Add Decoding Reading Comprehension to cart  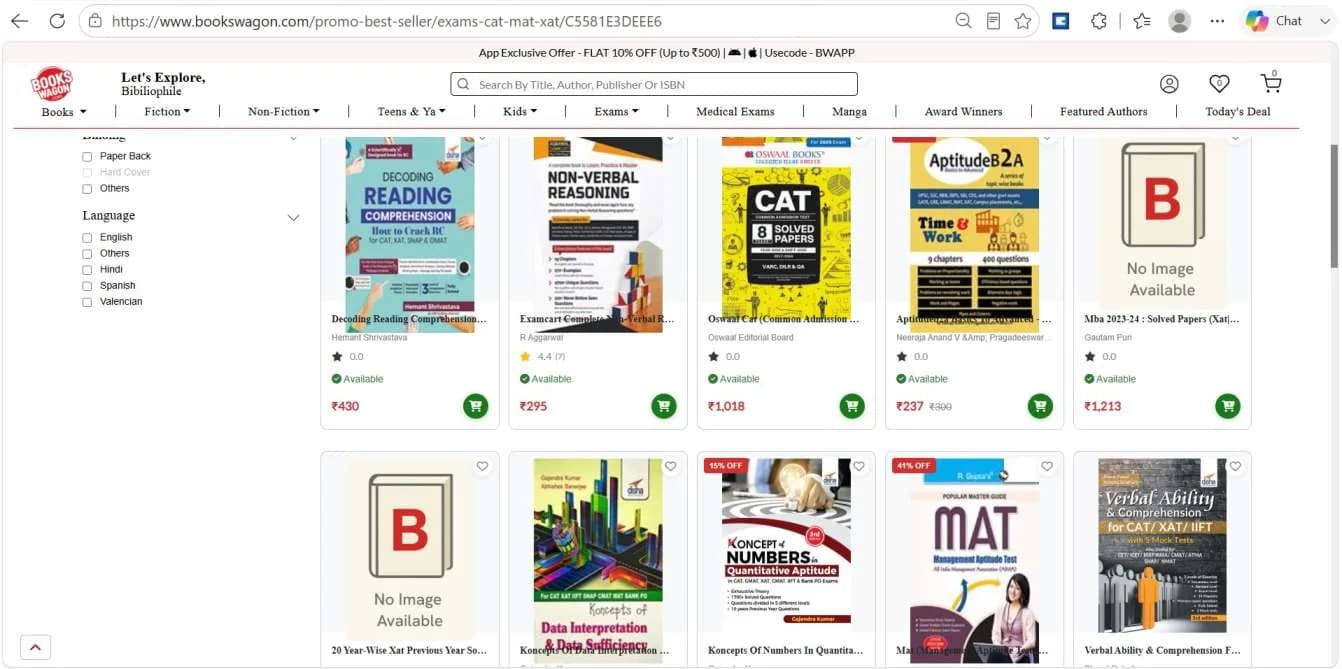[475, 406]
